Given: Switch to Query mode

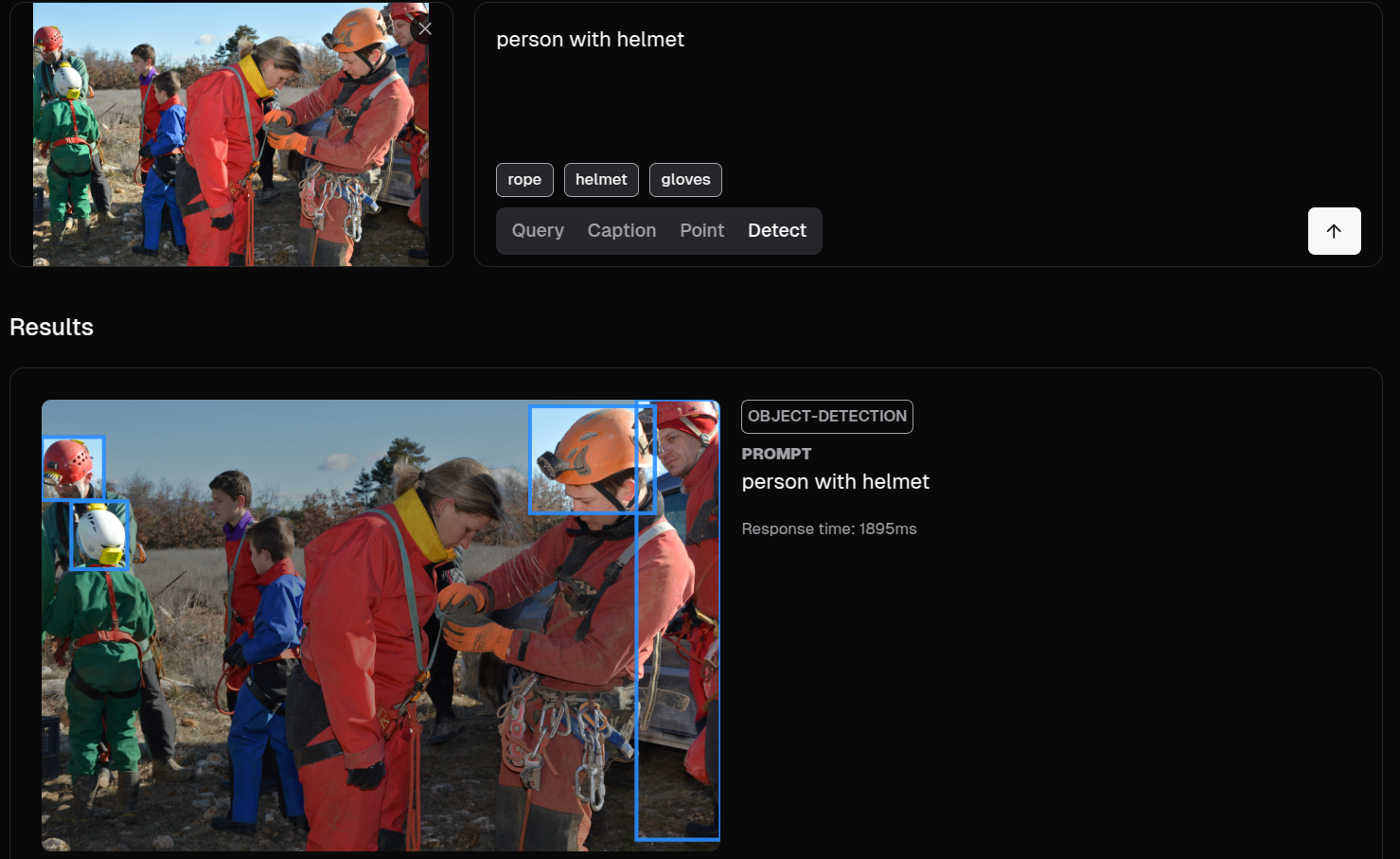Looking at the screenshot, I should pyautogui.click(x=538, y=231).
